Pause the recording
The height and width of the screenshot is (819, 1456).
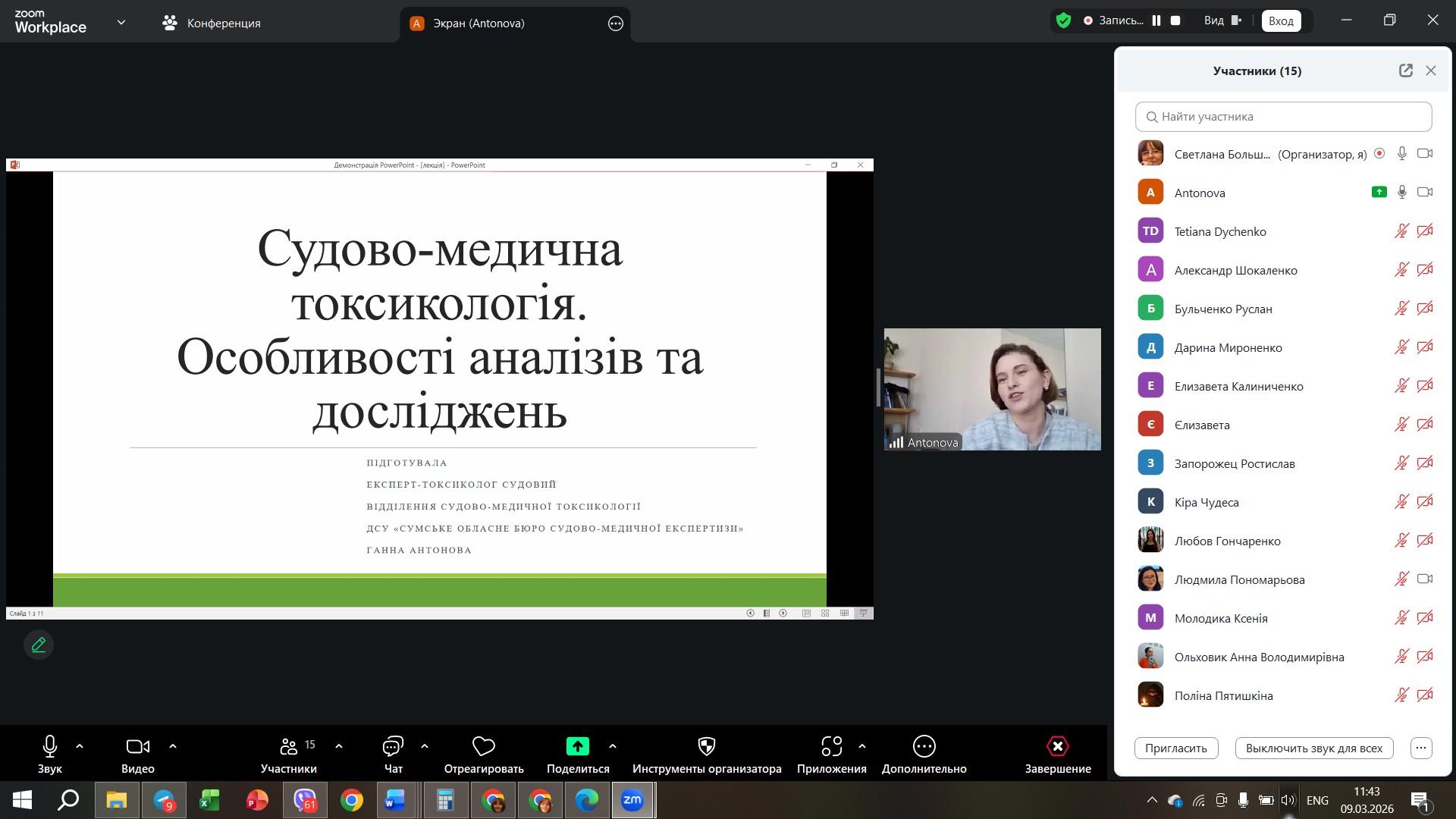(1156, 20)
